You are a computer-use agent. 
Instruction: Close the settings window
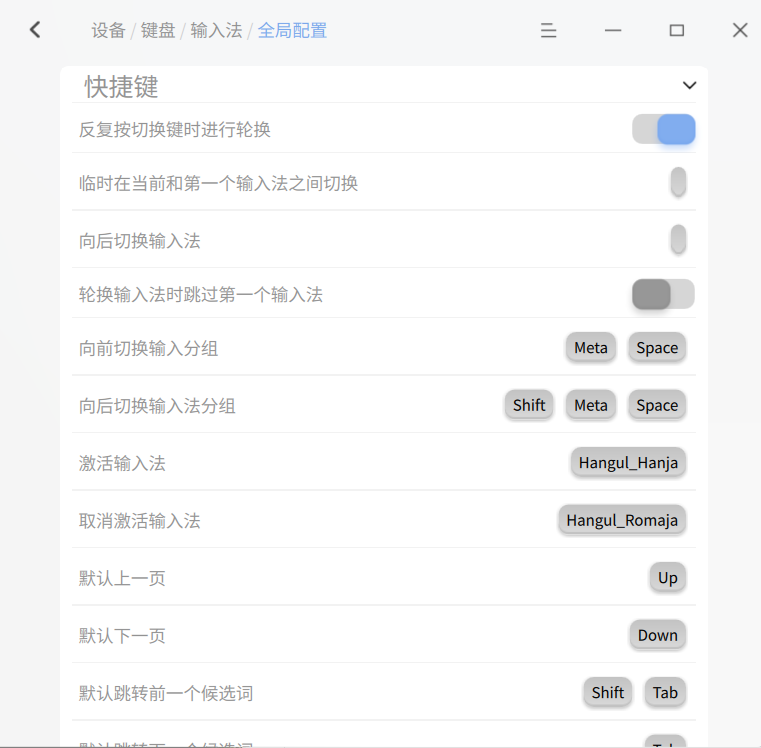click(x=740, y=30)
